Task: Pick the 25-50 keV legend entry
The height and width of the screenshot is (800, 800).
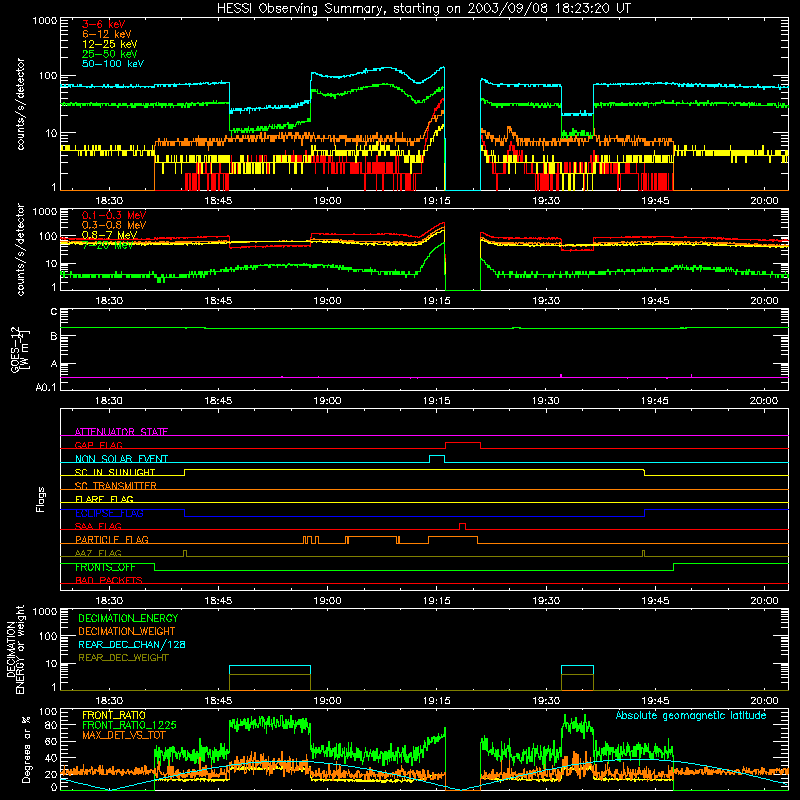Action: point(109,54)
